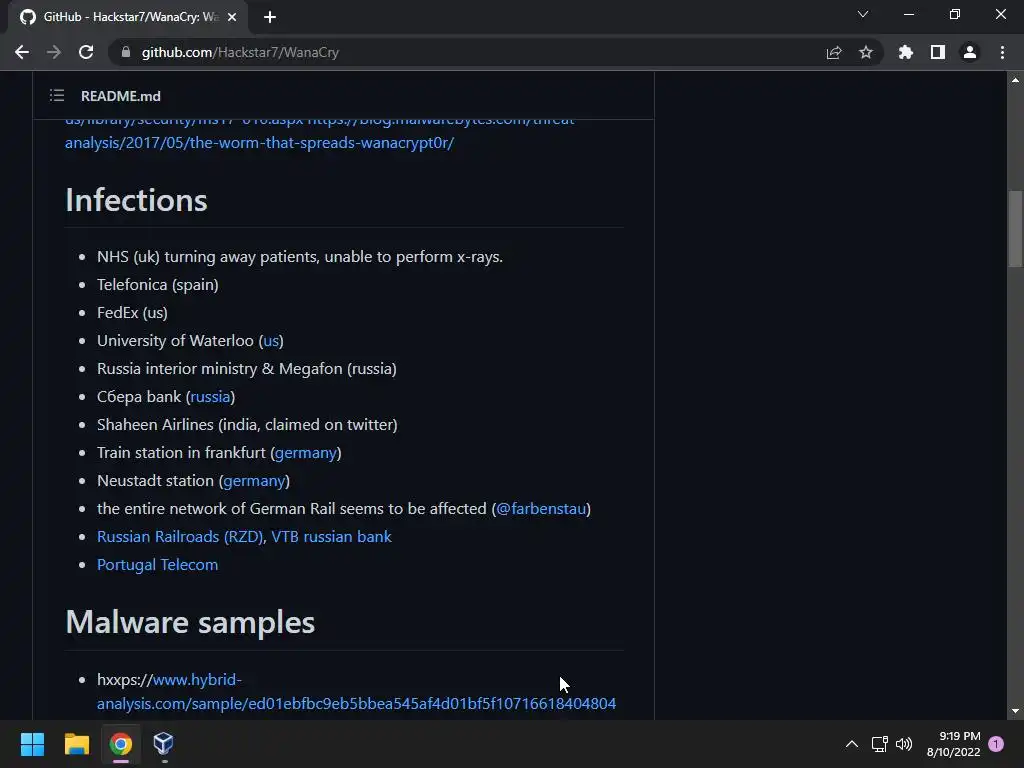The width and height of the screenshot is (1024, 768).
Task: Select the GitHub Hackstar7/WanaCry tab
Action: pos(128,17)
